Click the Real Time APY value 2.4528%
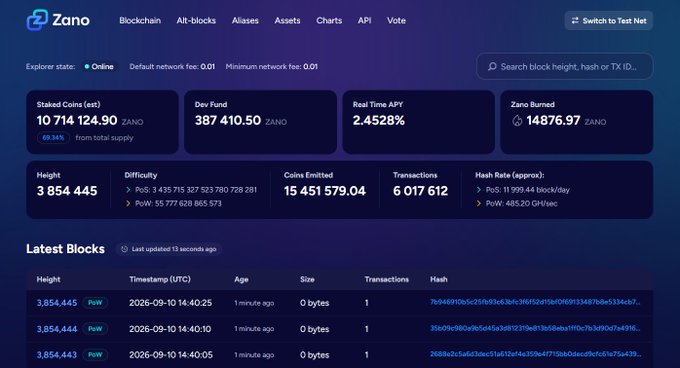680x368 pixels. coord(379,120)
